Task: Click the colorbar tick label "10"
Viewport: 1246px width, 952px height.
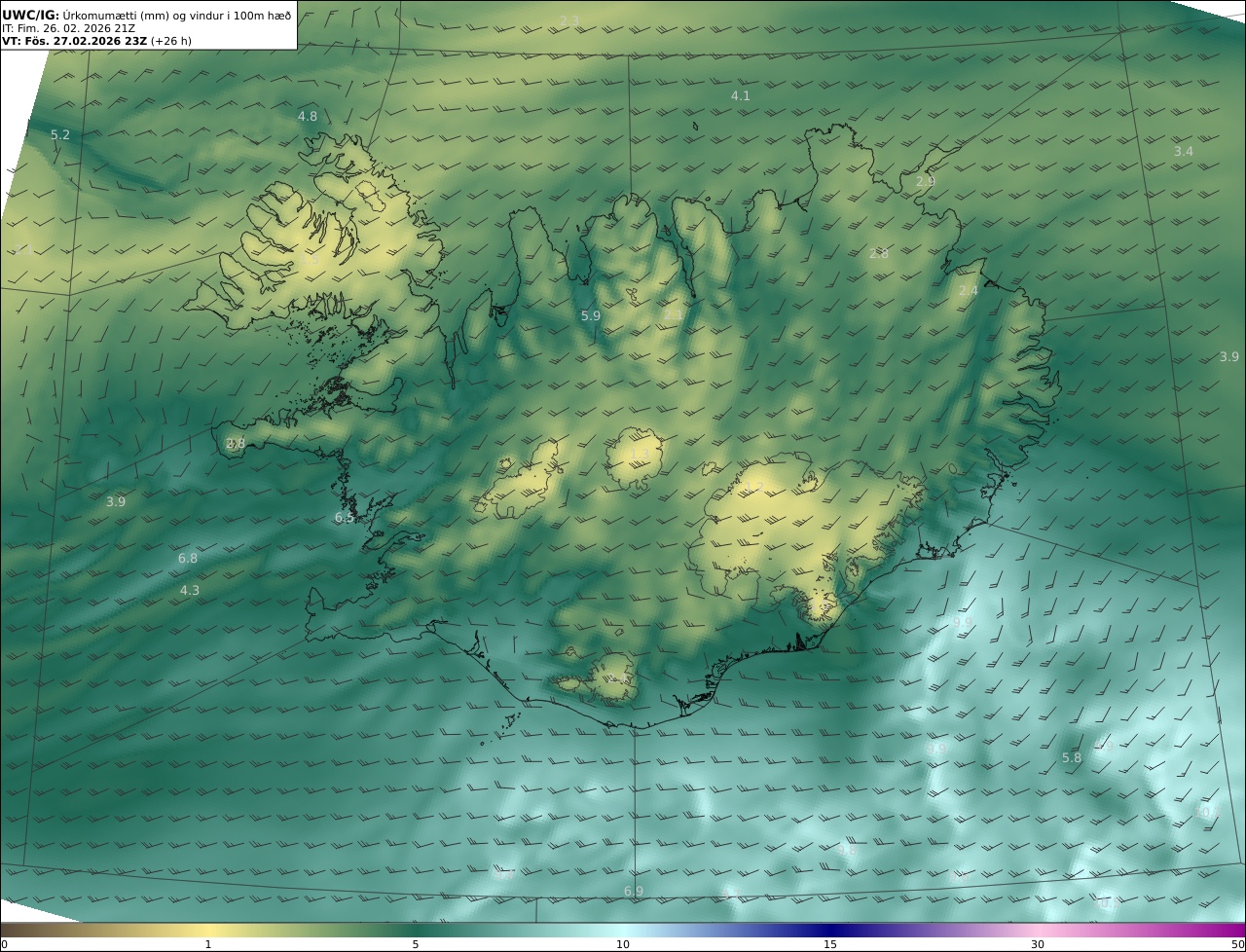Action: coord(623,944)
